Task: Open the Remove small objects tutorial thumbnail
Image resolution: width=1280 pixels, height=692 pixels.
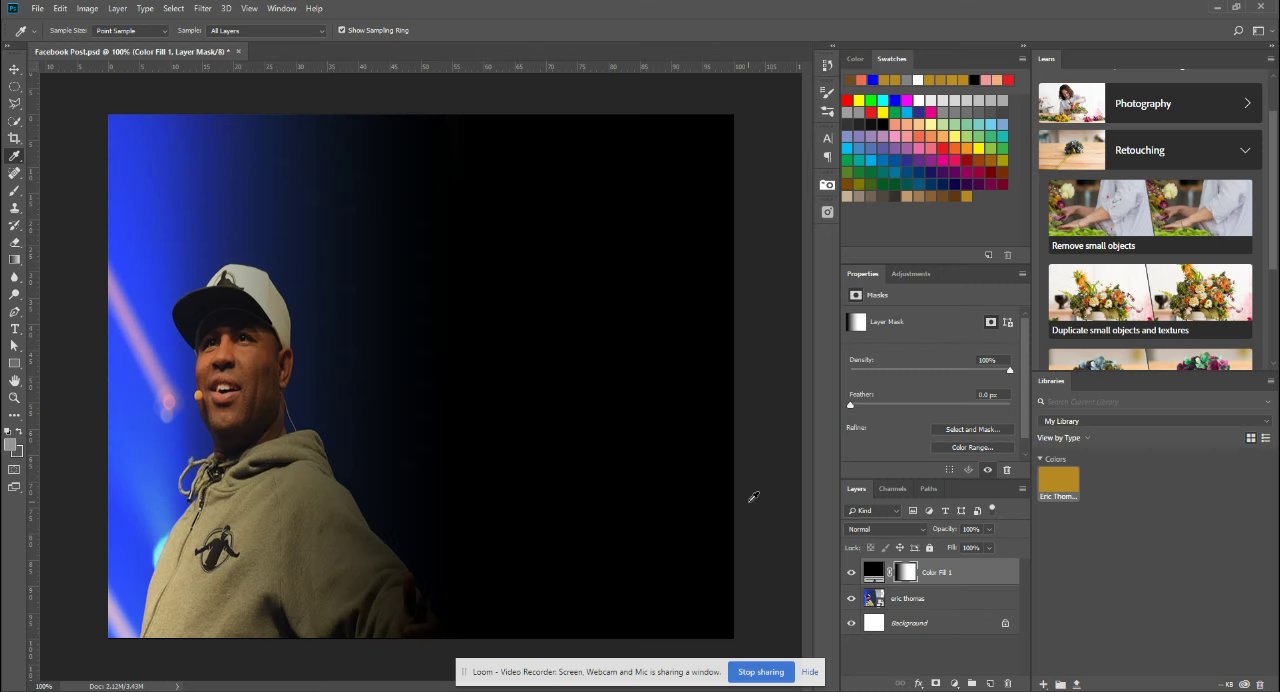Action: click(x=1149, y=208)
